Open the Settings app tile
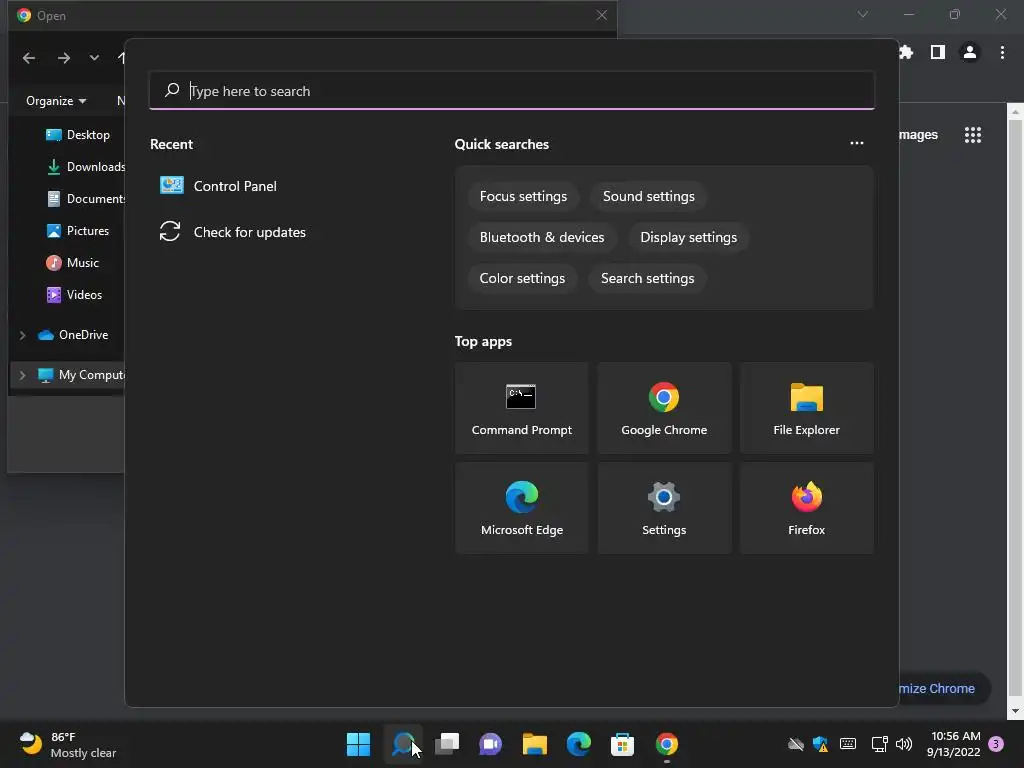The width and height of the screenshot is (1024, 768). pos(664,508)
